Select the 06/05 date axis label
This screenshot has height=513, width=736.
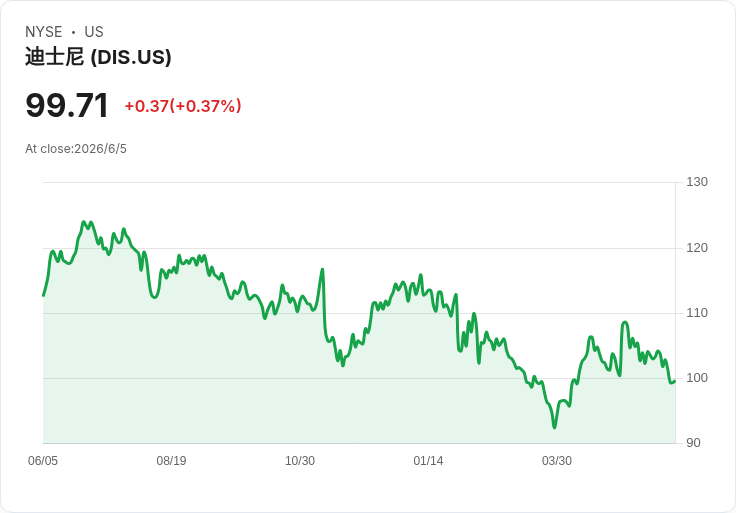(43, 461)
